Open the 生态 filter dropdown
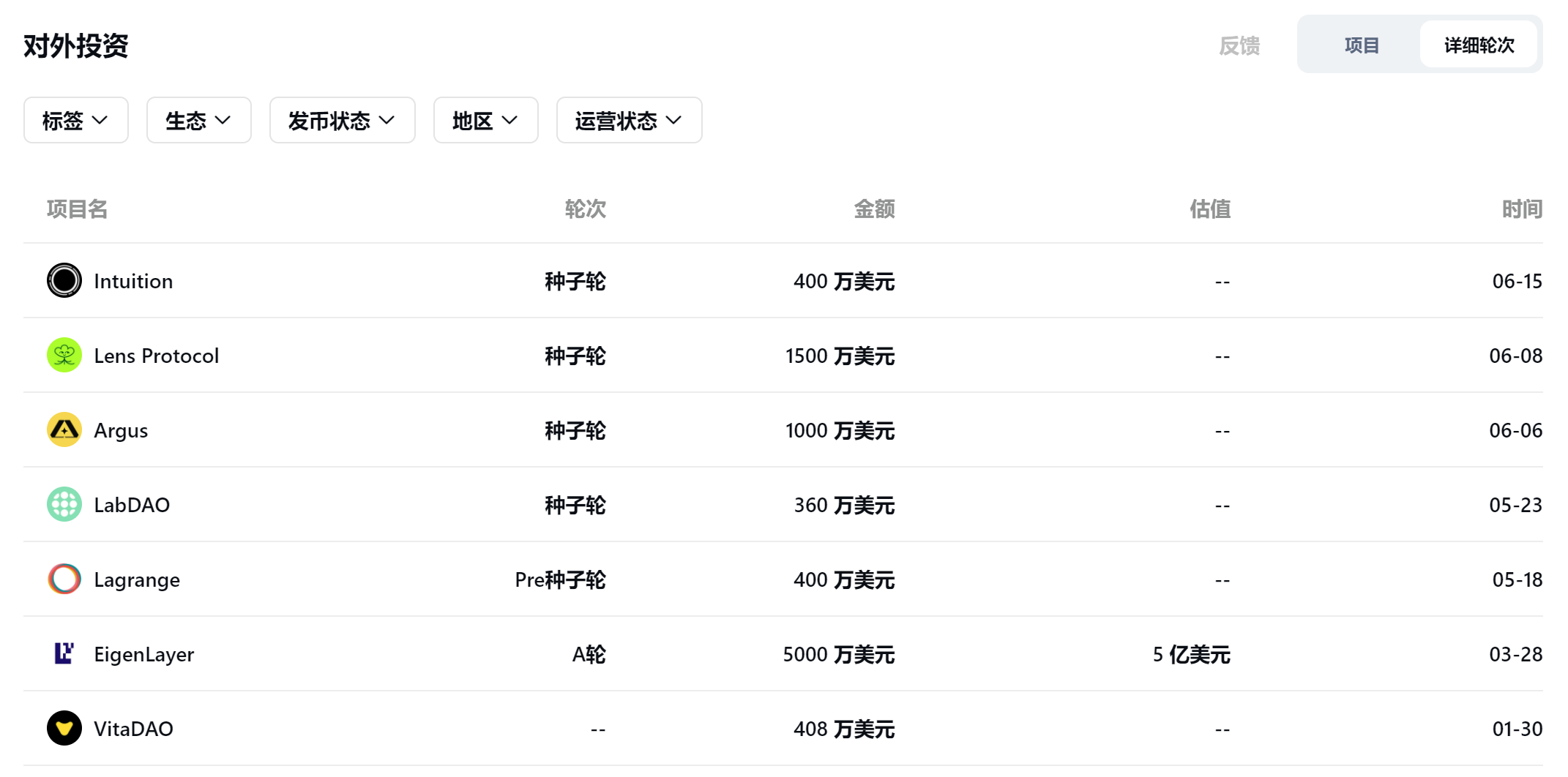 [199, 120]
